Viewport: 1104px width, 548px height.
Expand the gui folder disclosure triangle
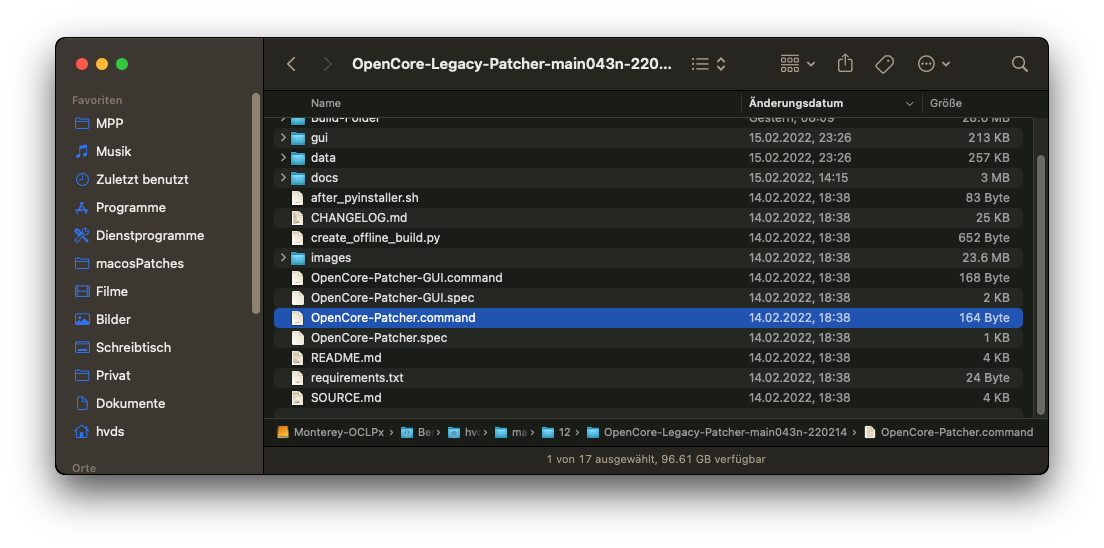pos(284,138)
